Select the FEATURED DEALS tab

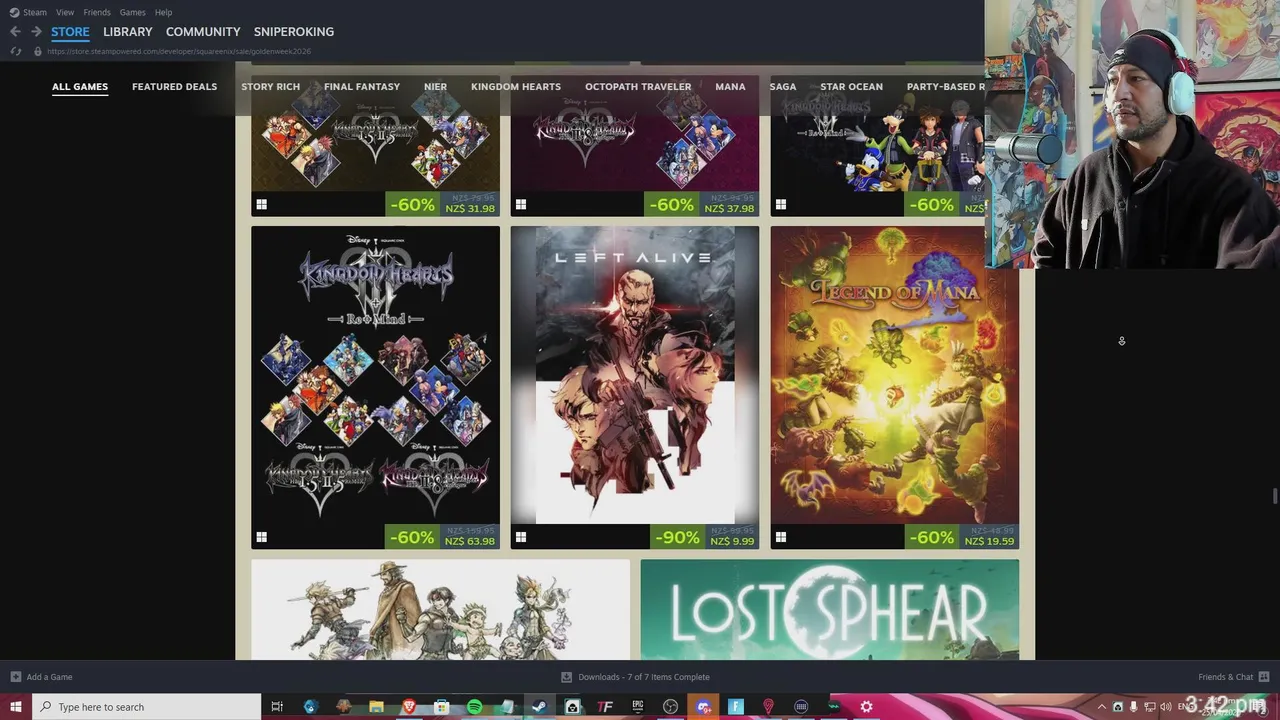(x=174, y=87)
